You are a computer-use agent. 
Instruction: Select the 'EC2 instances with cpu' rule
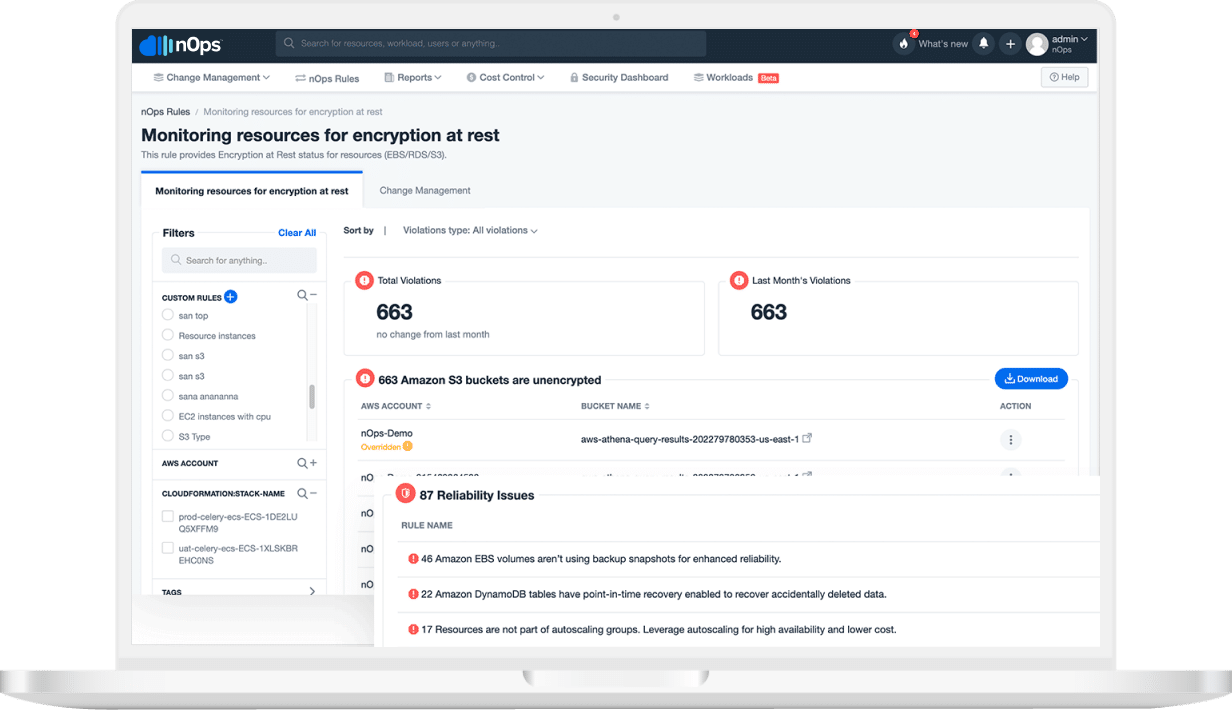168,416
